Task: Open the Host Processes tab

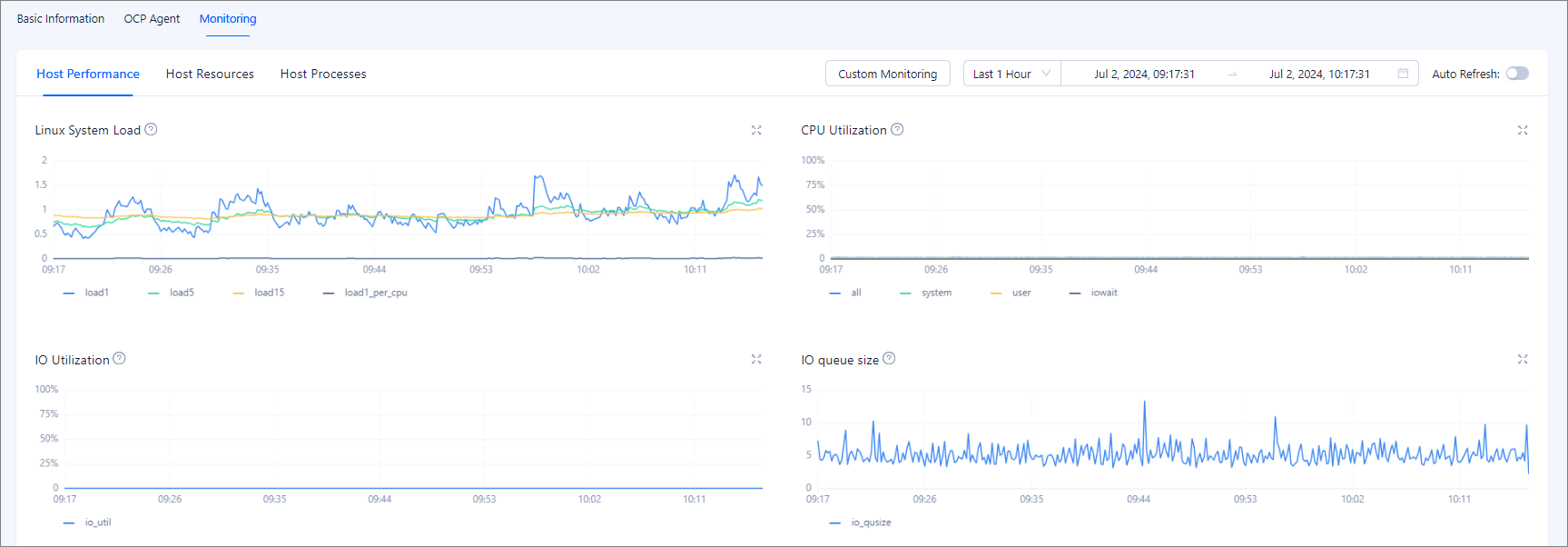Action: [x=323, y=74]
